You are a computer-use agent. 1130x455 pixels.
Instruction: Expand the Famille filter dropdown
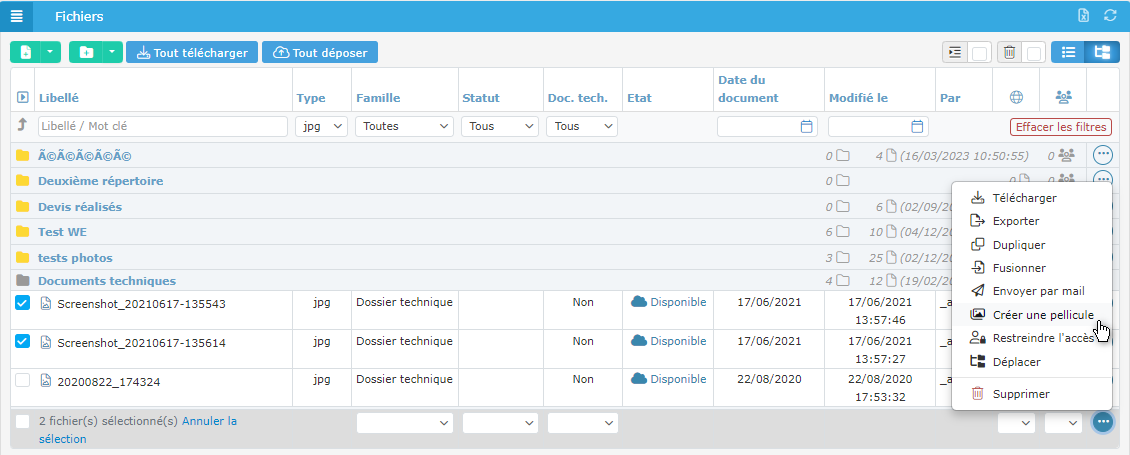pyautogui.click(x=404, y=127)
